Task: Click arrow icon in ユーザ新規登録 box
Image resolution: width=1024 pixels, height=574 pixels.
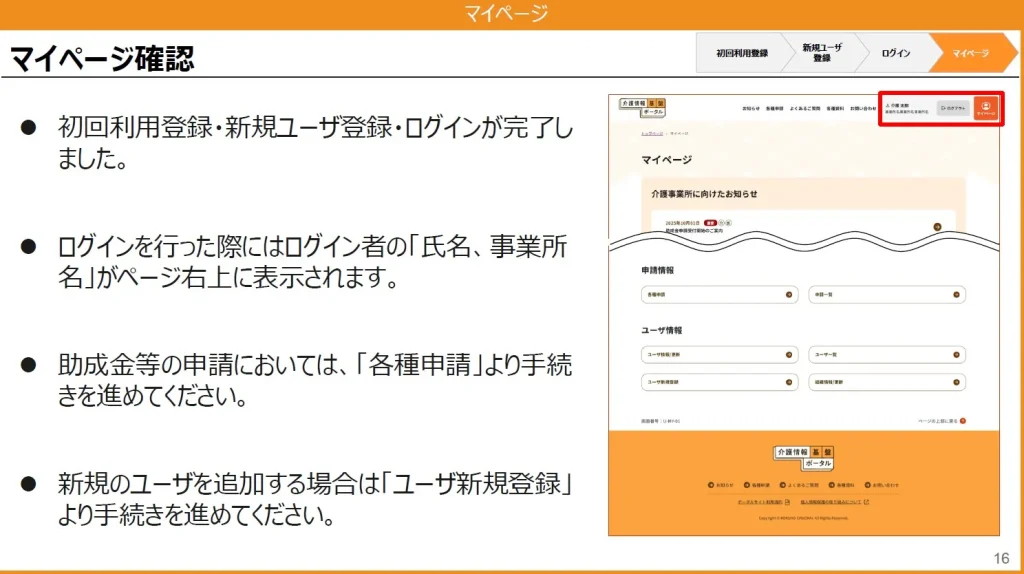Action: click(x=789, y=382)
